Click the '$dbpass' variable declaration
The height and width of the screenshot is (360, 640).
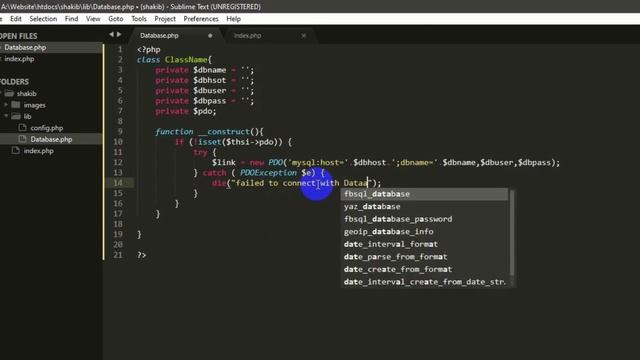pyautogui.click(x=209, y=101)
